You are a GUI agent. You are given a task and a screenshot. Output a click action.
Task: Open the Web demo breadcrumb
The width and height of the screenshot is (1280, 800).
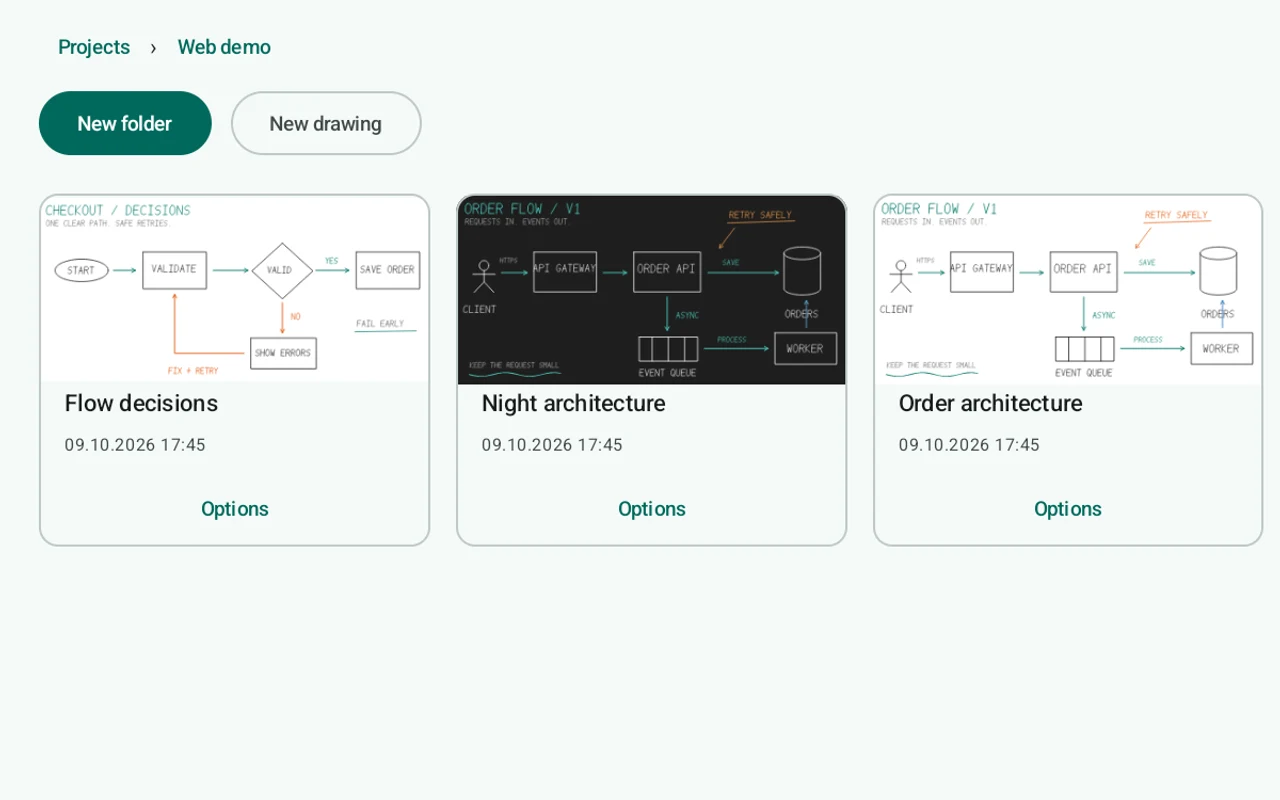pos(224,47)
